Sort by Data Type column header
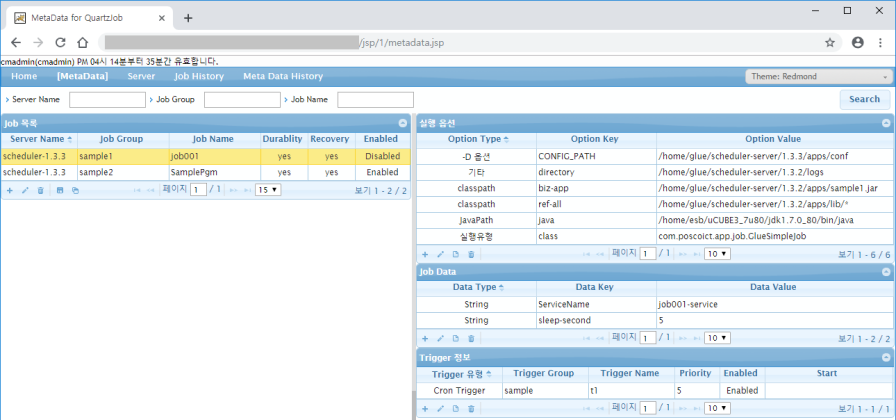Screen dimensions: 896x420 pos(477,287)
